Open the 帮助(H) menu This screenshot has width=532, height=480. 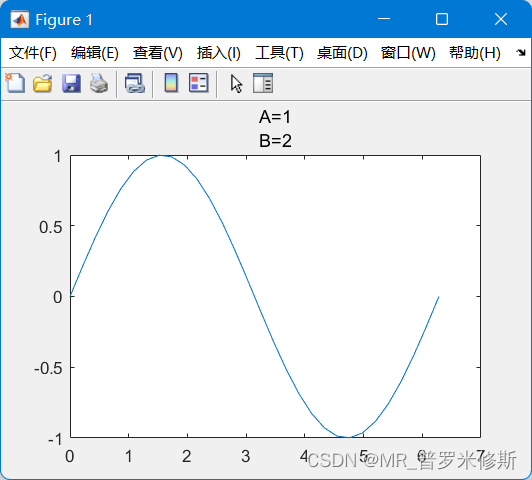click(475, 53)
